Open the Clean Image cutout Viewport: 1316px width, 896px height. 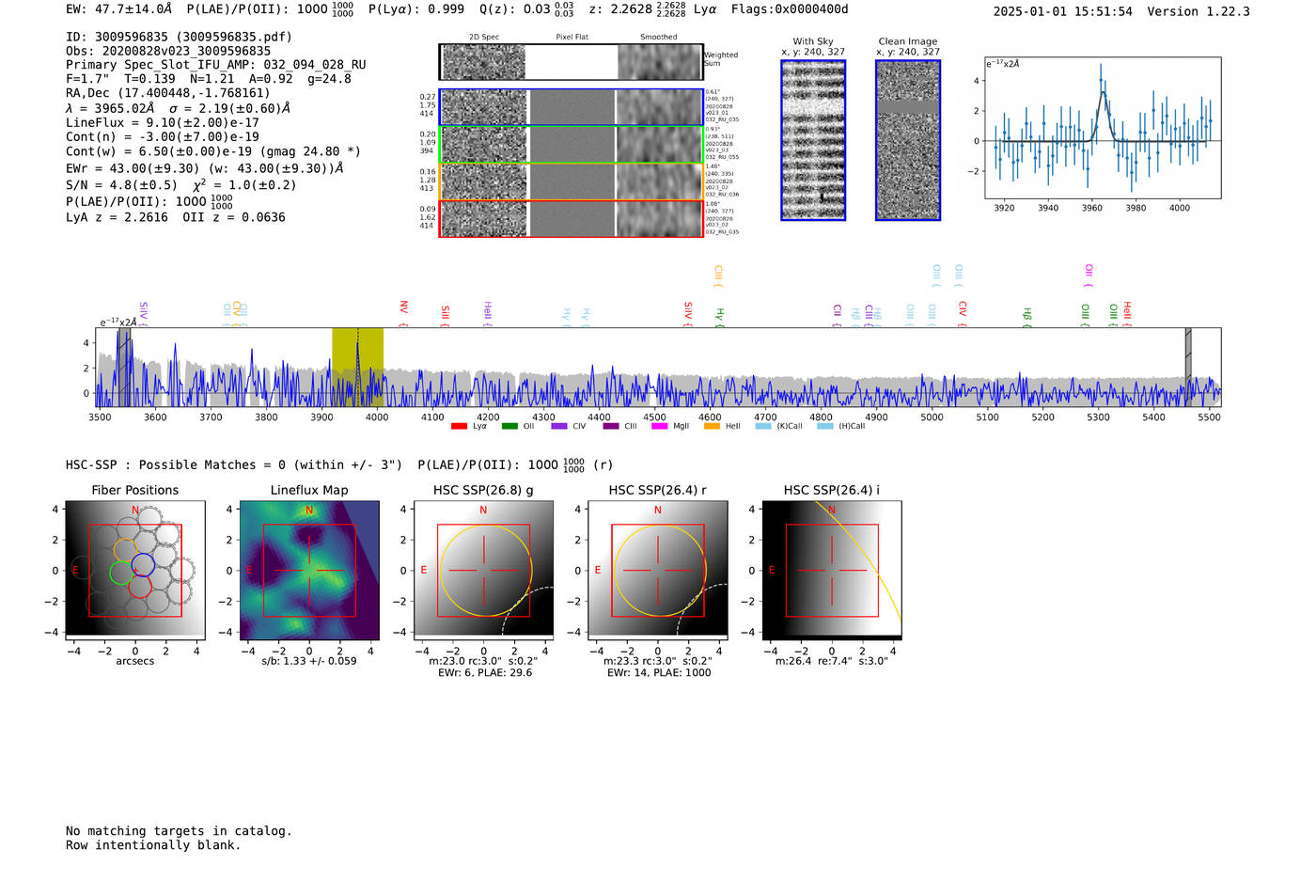[908, 140]
